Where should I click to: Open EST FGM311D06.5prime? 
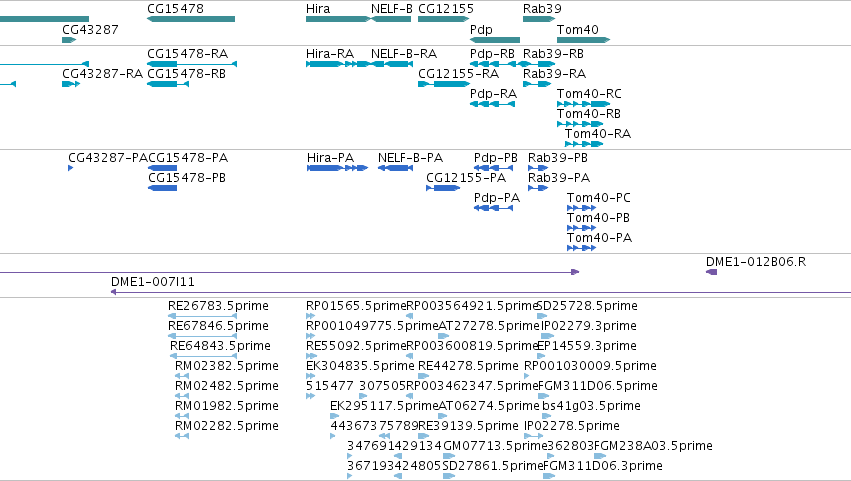pos(543,396)
